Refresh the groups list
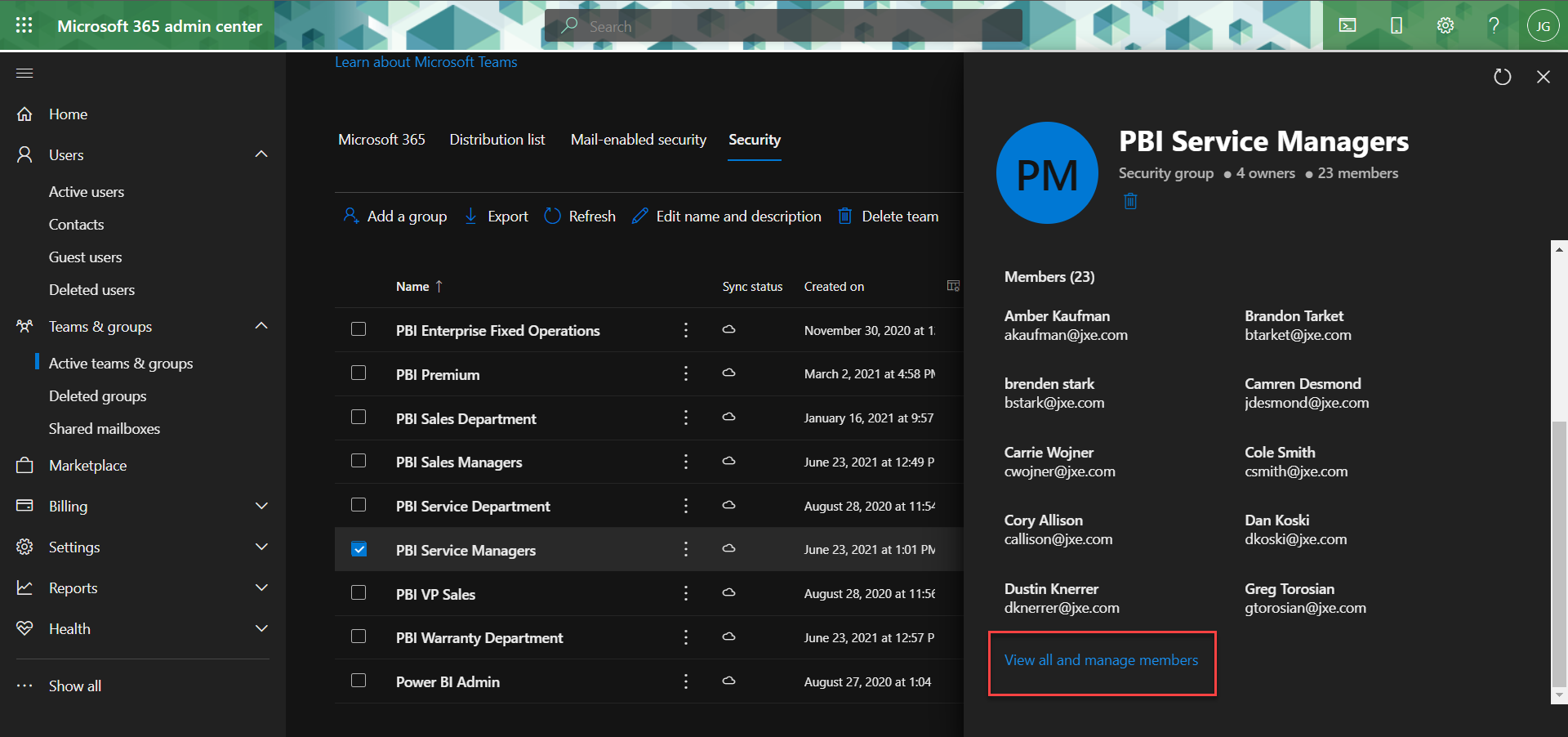 coord(580,216)
